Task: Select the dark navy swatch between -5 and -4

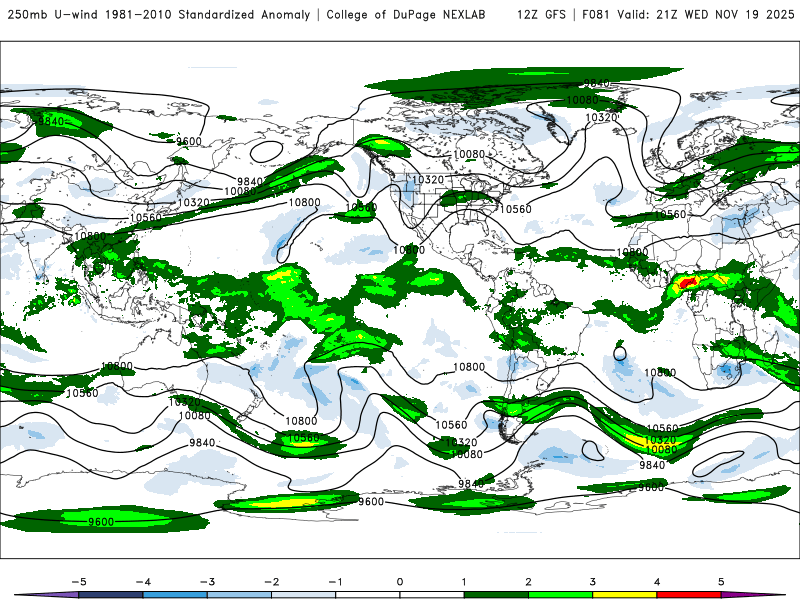Action: pos(111,595)
